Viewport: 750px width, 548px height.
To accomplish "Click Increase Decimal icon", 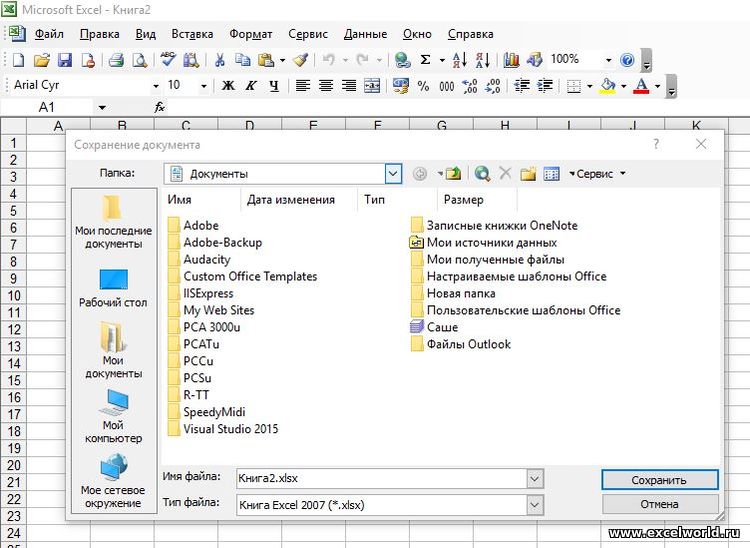I will click(470, 86).
